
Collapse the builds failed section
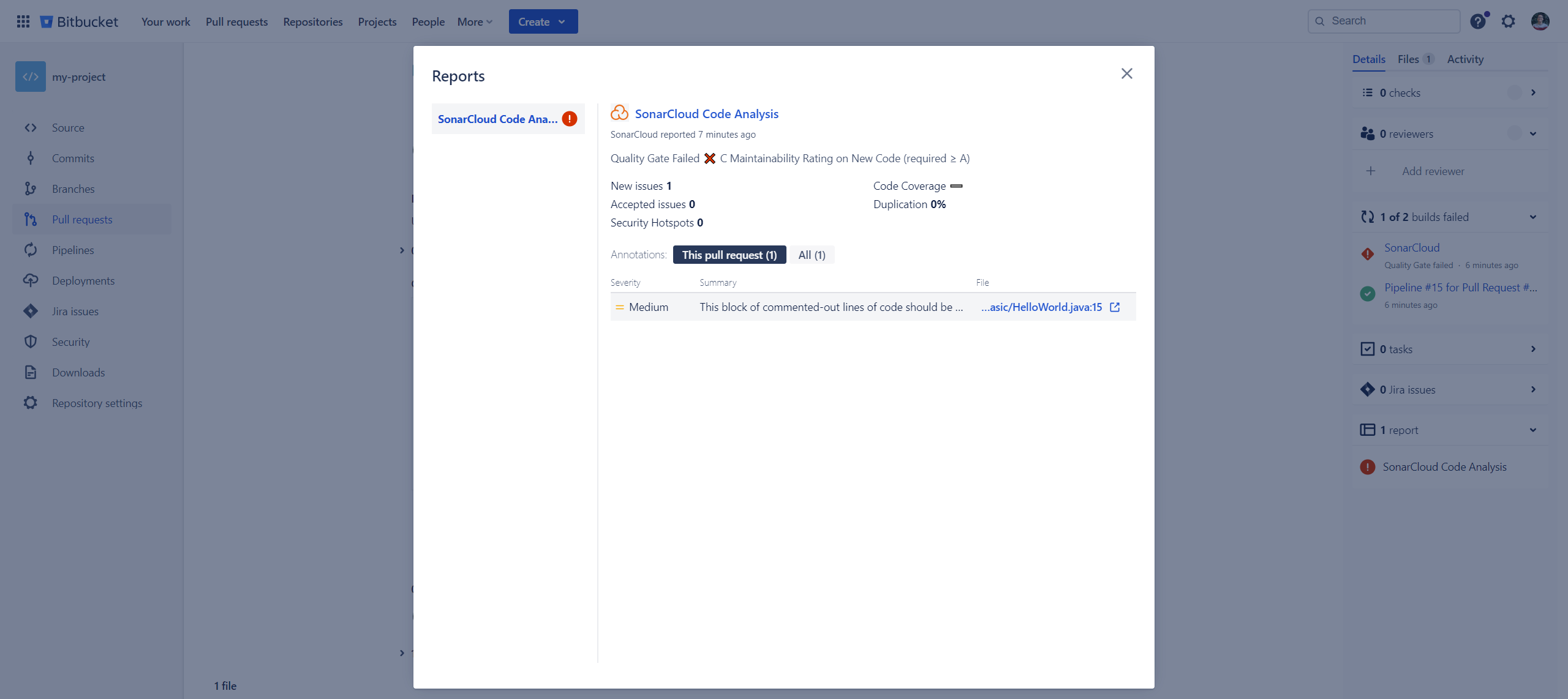pos(1532,217)
